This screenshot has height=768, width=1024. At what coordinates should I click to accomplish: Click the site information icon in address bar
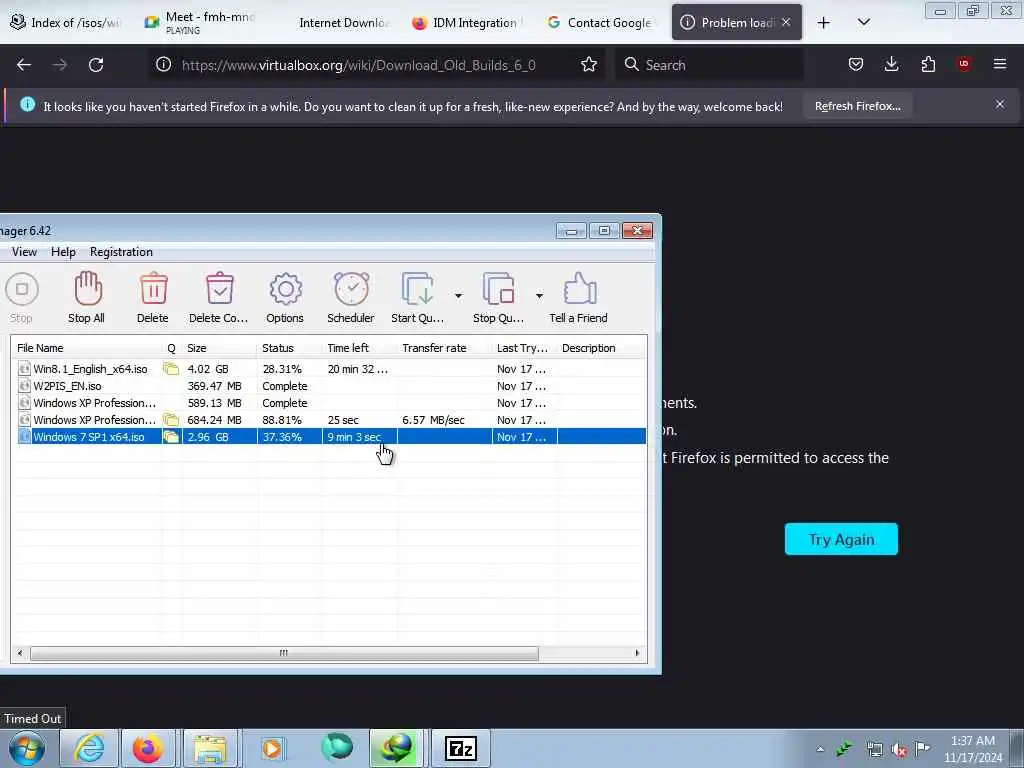click(164, 65)
